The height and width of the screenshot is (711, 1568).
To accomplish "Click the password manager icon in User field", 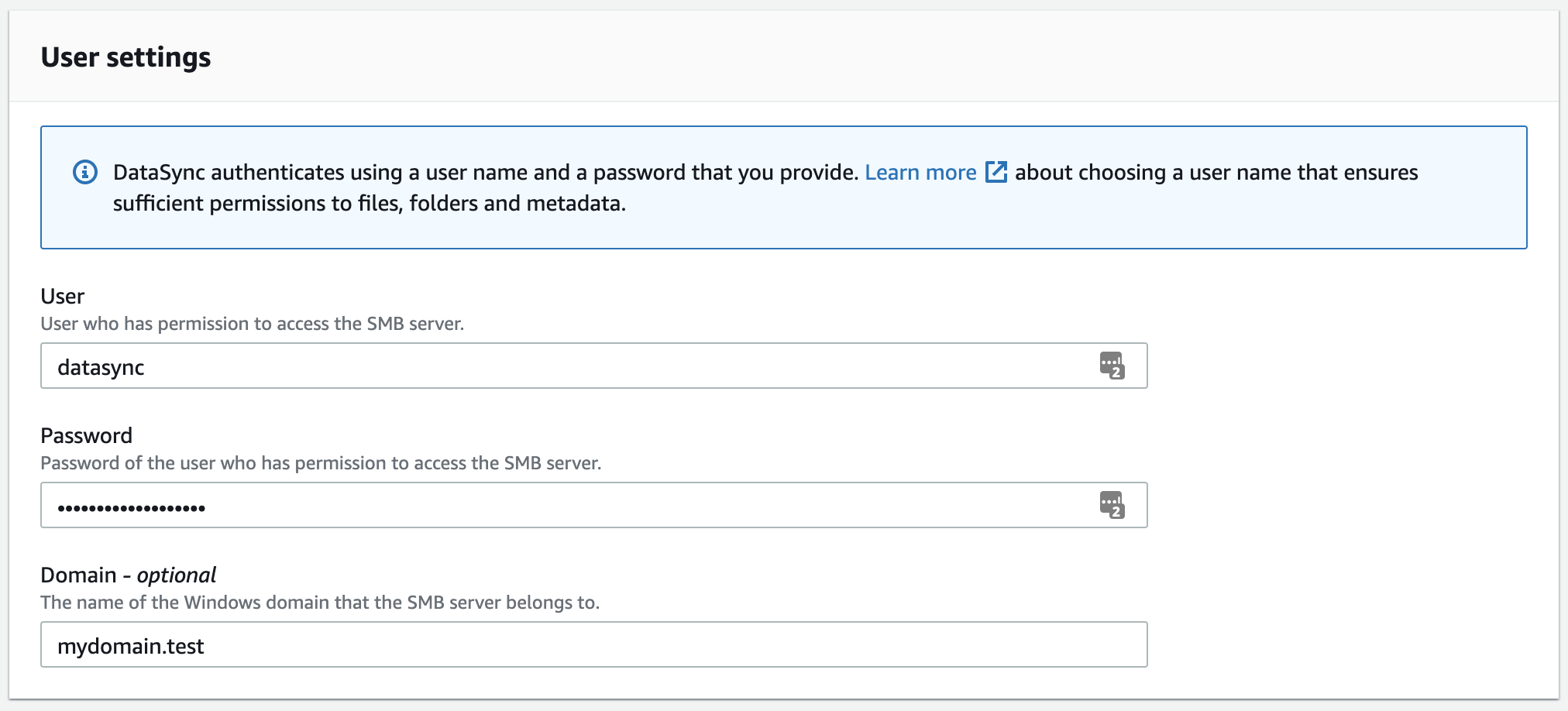I will pyautogui.click(x=1112, y=366).
